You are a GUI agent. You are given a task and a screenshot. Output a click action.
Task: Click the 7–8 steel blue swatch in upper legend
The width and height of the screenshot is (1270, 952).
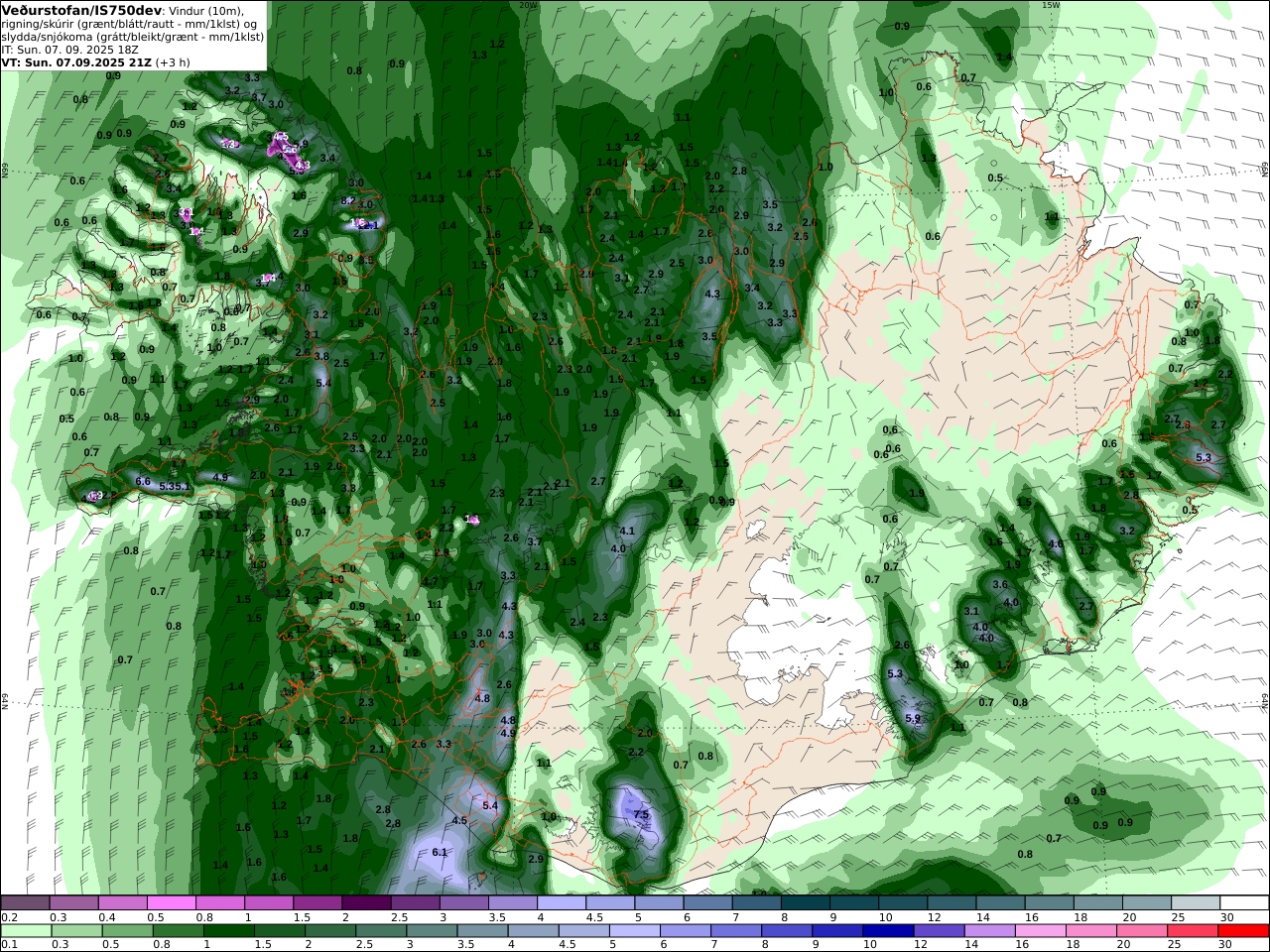tap(755, 903)
